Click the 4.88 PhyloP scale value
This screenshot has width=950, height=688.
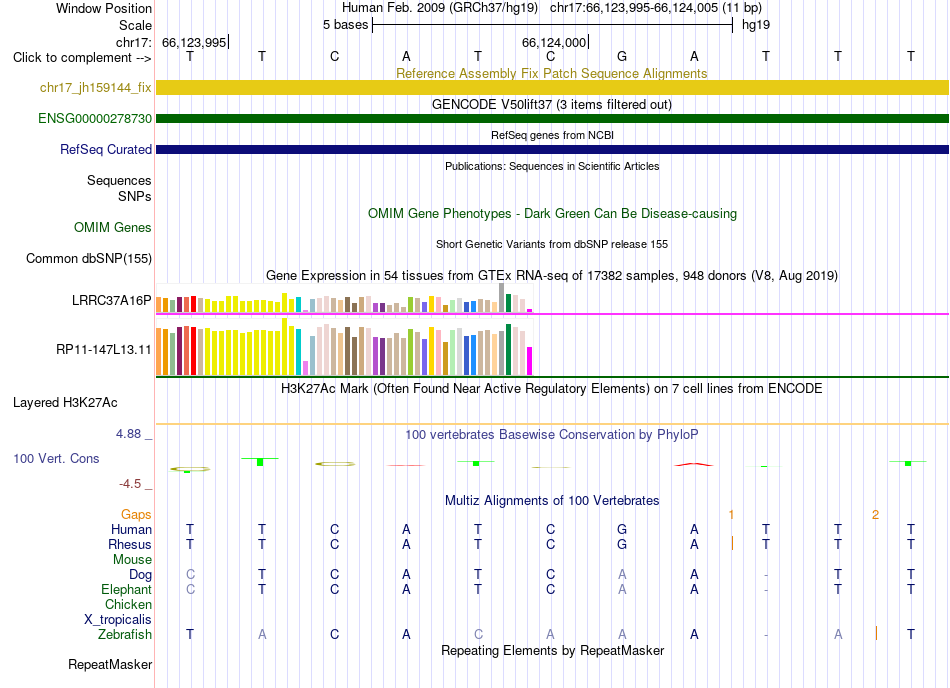point(128,434)
